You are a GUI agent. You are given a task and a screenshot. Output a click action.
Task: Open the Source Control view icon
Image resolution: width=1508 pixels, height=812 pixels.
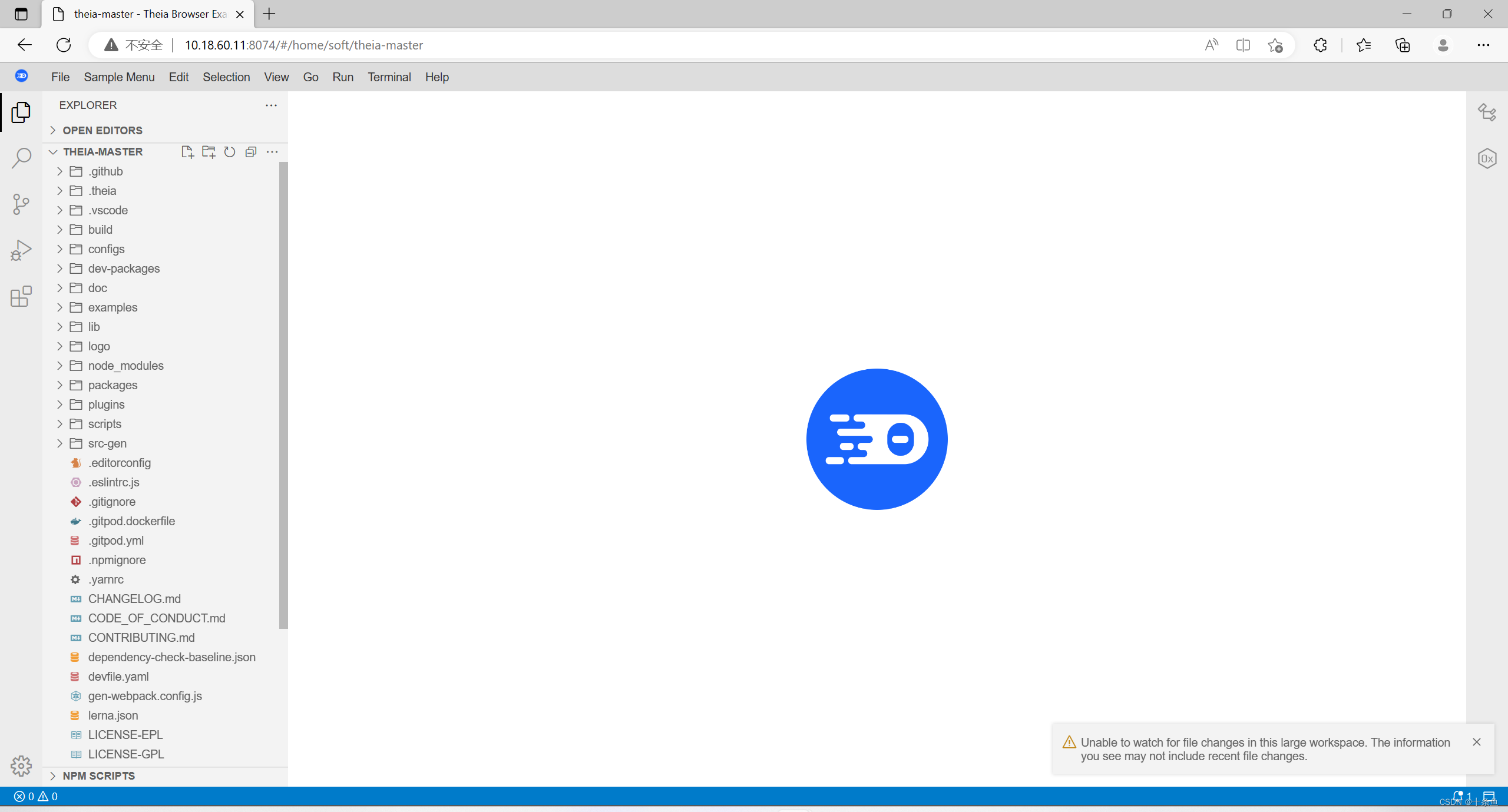[21, 204]
